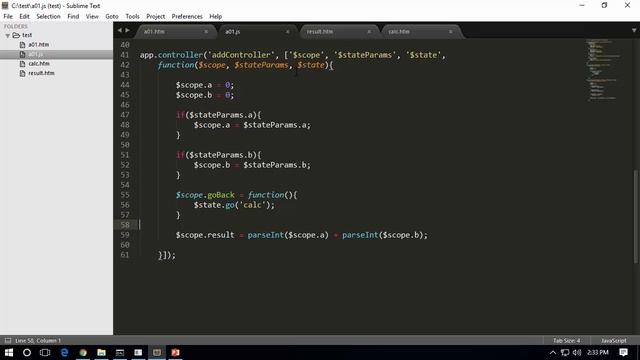Open the View menu
Image resolution: width=640 pixels, height=360 pixels.
[92, 16]
